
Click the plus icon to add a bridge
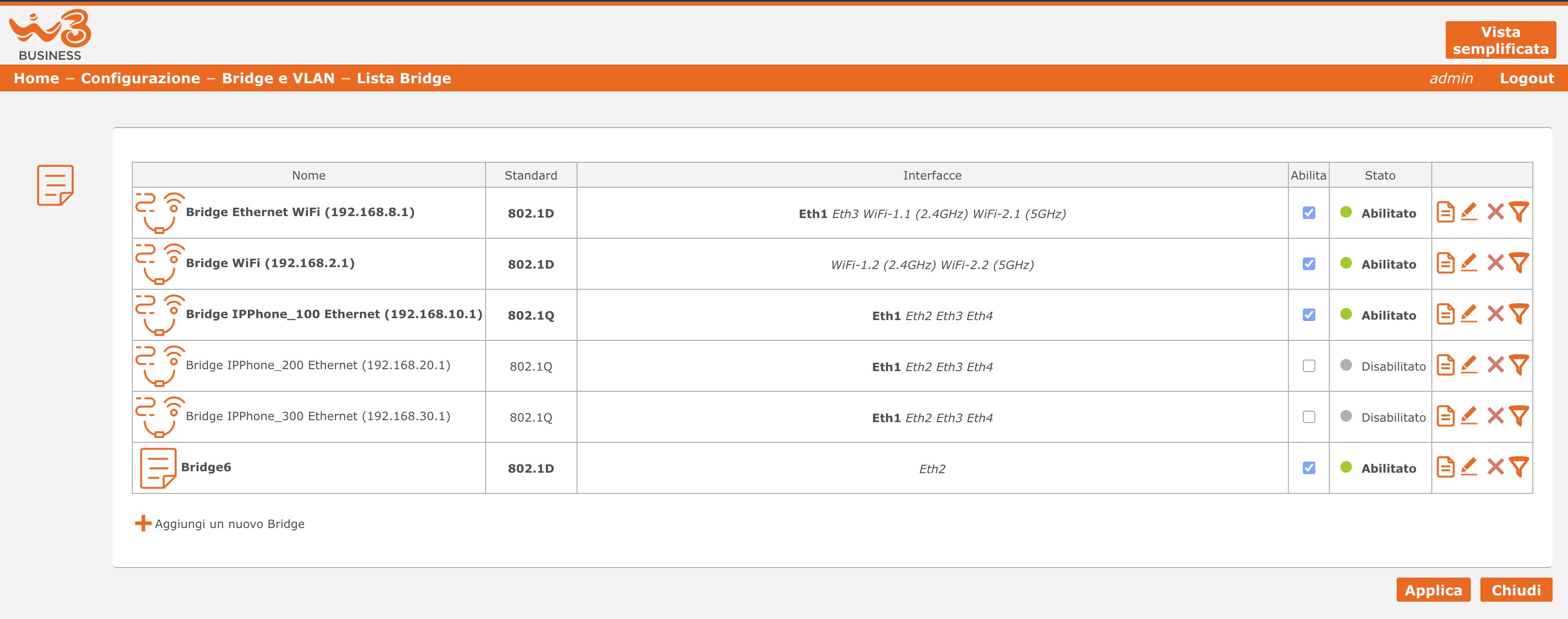pos(143,523)
